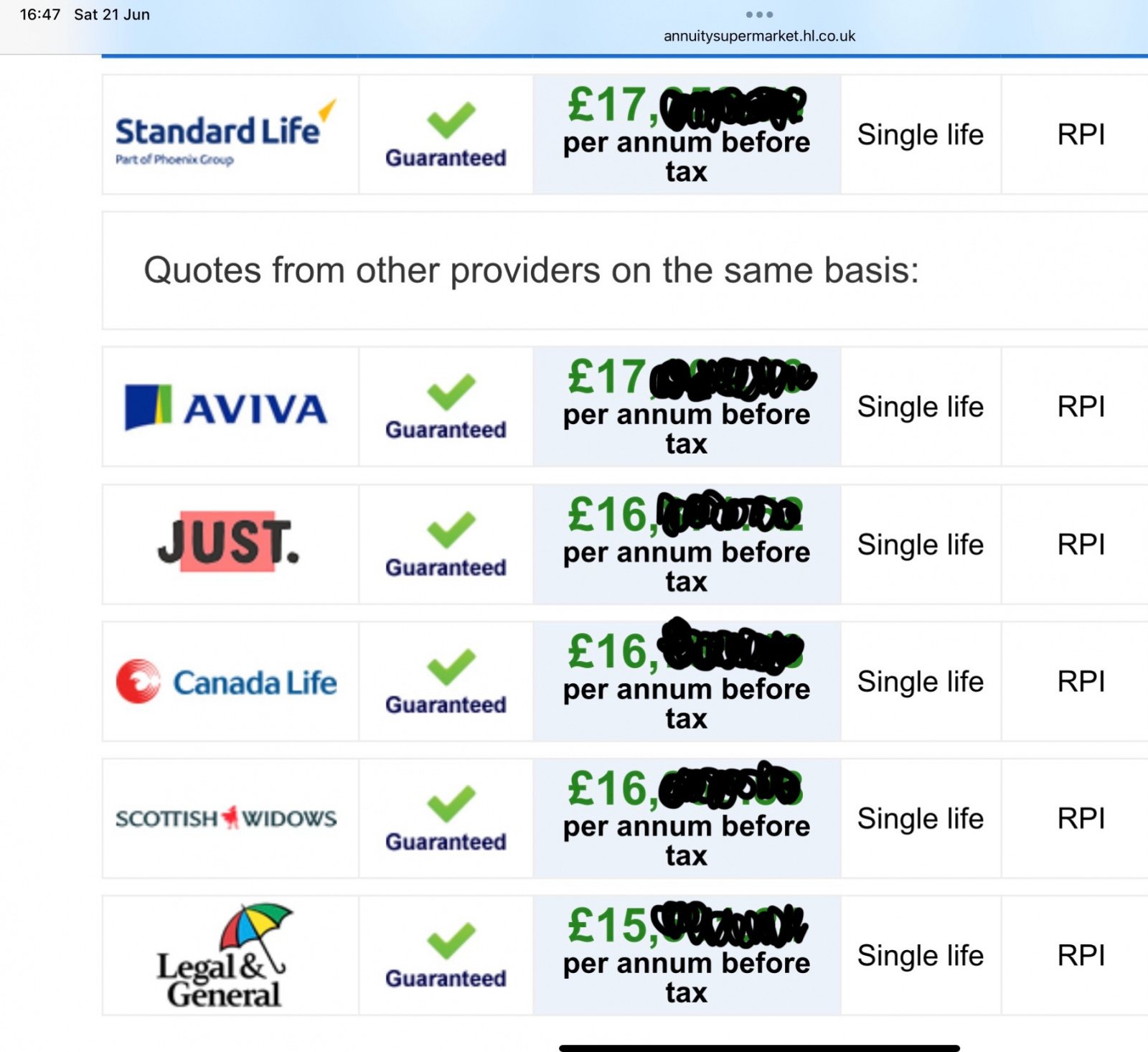This screenshot has width=1148, height=1052.
Task: Click the Guaranteed checkmark in Canada Life row
Action: [451, 667]
